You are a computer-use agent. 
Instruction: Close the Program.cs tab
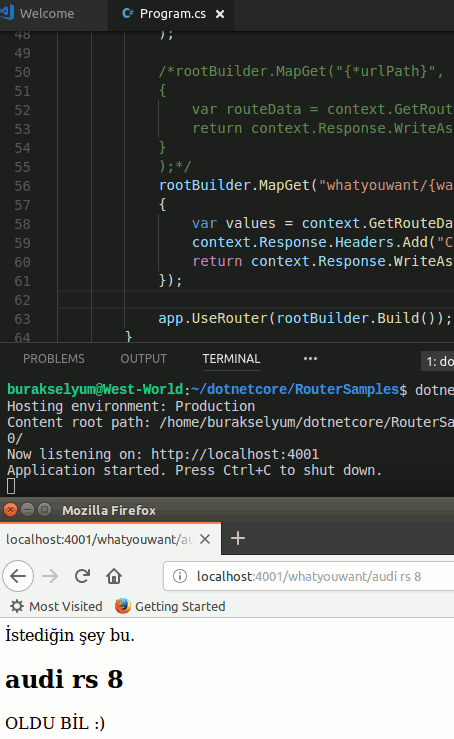[220, 14]
